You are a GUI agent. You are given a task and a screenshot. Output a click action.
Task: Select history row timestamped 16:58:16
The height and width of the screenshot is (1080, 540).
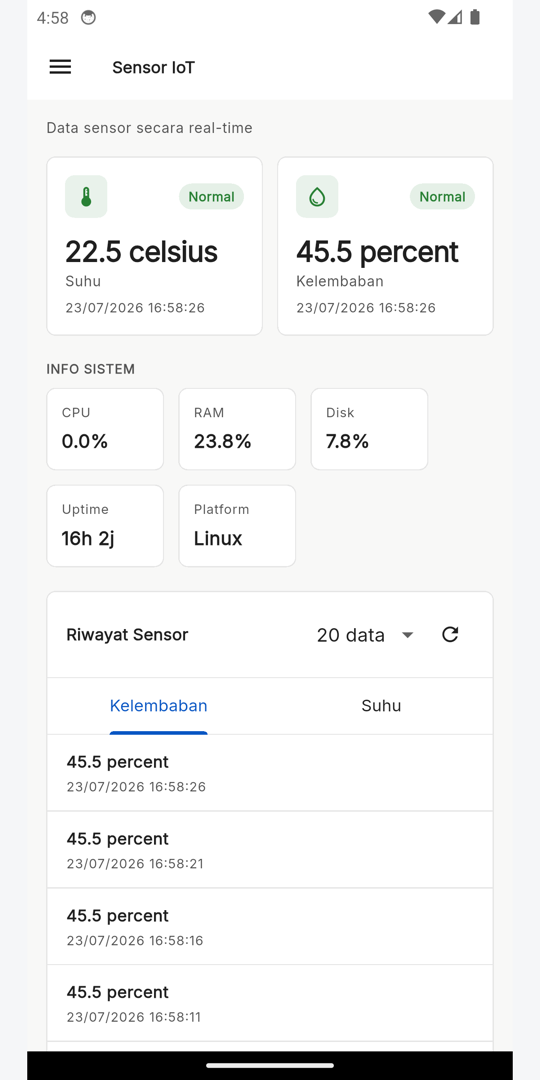click(270, 926)
